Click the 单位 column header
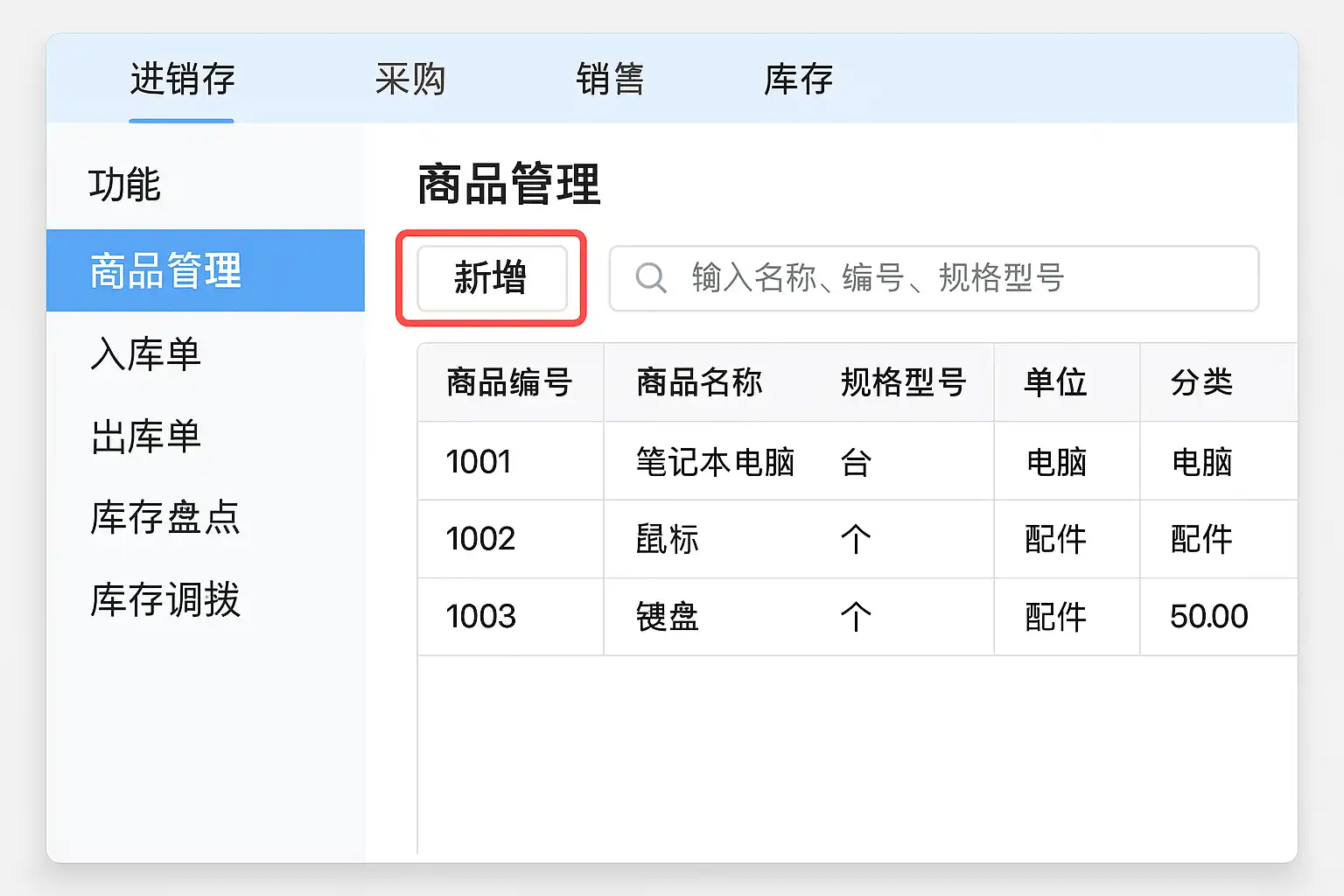 tap(1055, 382)
